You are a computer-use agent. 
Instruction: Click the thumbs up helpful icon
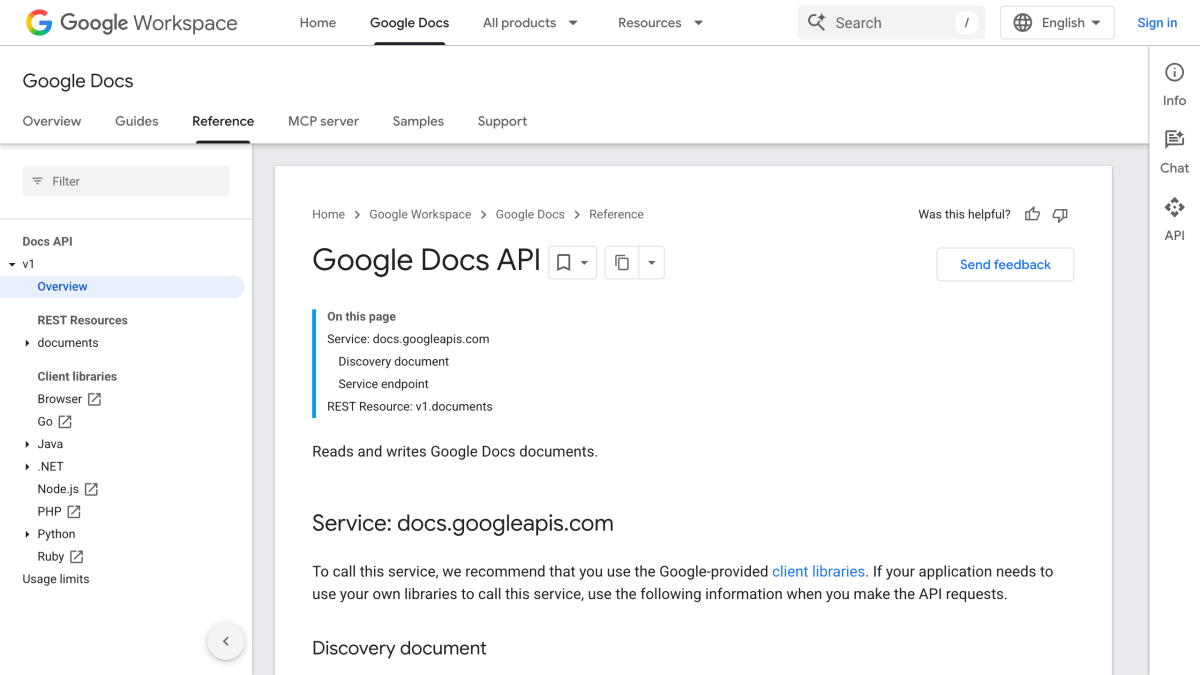pos(1033,214)
